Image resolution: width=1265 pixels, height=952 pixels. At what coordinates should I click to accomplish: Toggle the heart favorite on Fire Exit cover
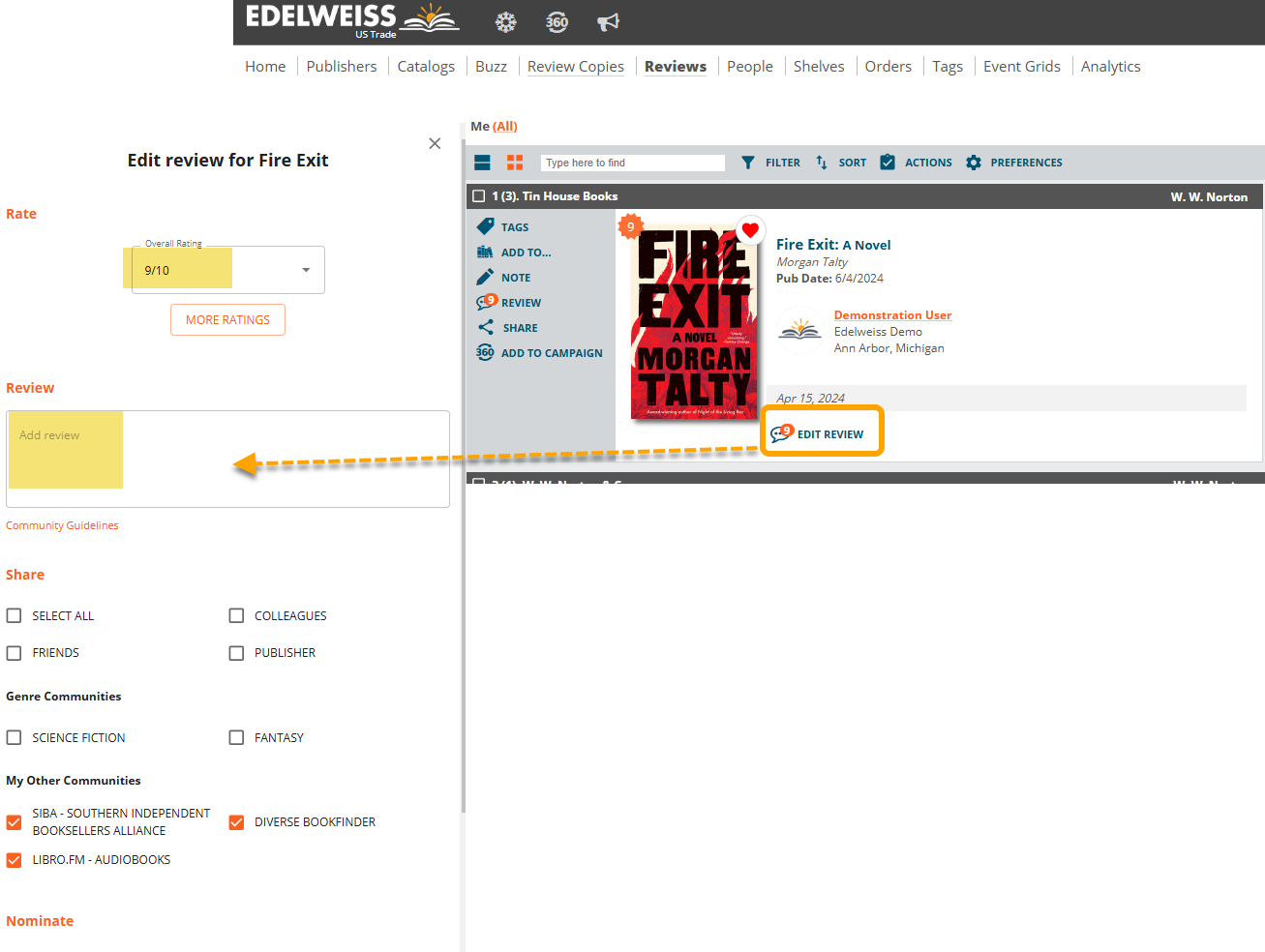tap(750, 230)
